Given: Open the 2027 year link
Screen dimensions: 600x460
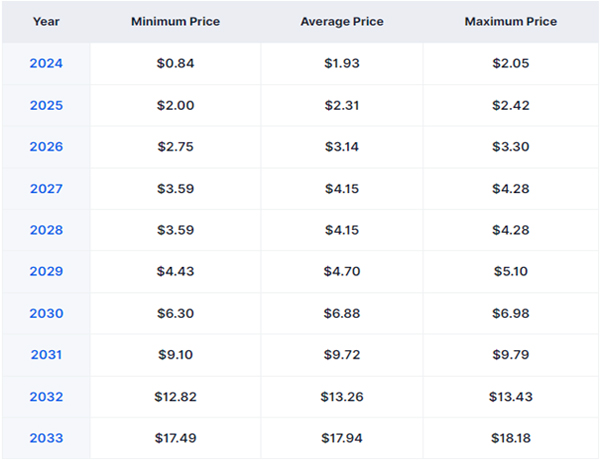Looking at the screenshot, I should [x=46, y=189].
